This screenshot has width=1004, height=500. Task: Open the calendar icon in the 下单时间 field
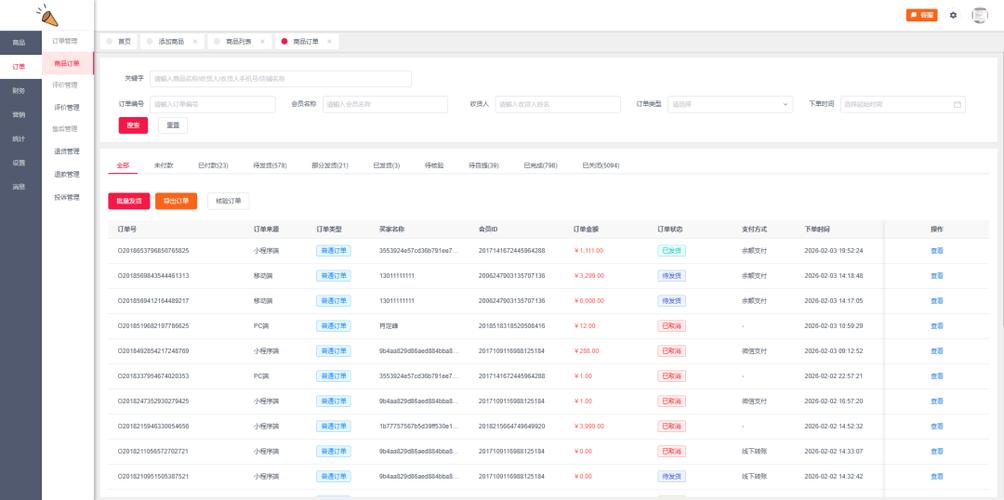point(957,104)
